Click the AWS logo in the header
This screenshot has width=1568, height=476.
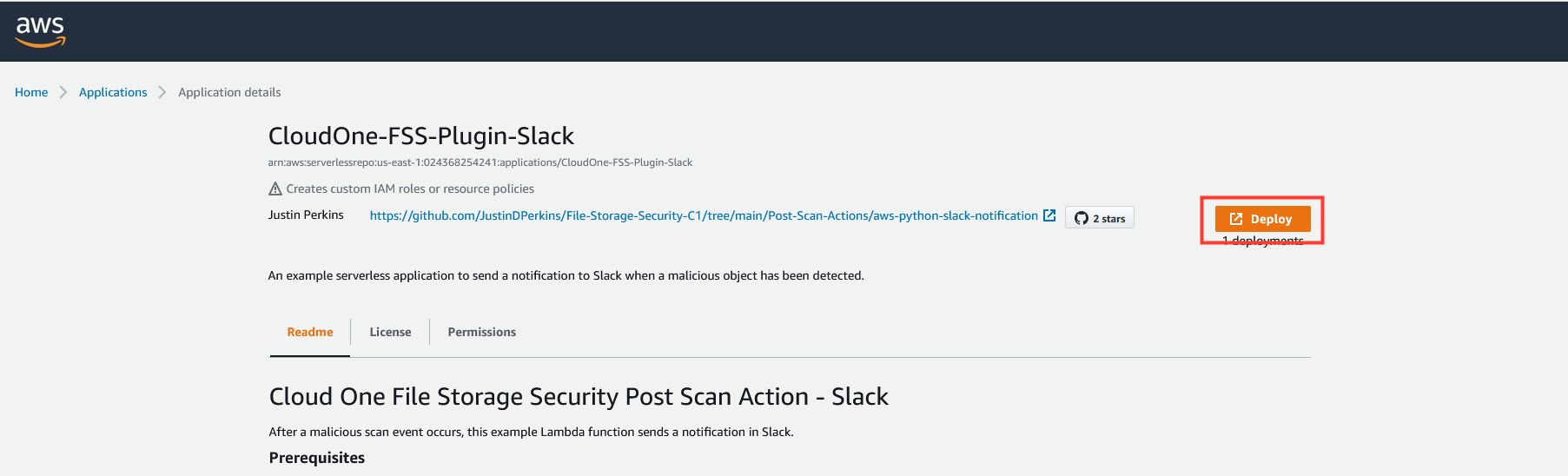(x=40, y=31)
